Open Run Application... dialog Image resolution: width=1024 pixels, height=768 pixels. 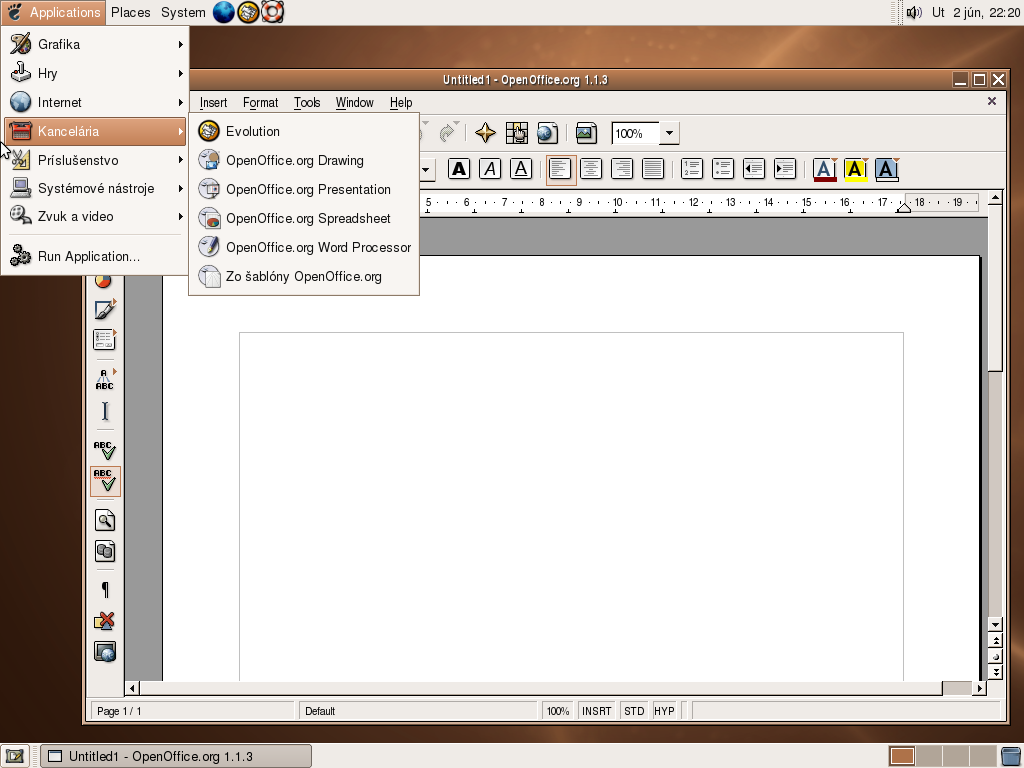(x=95, y=256)
